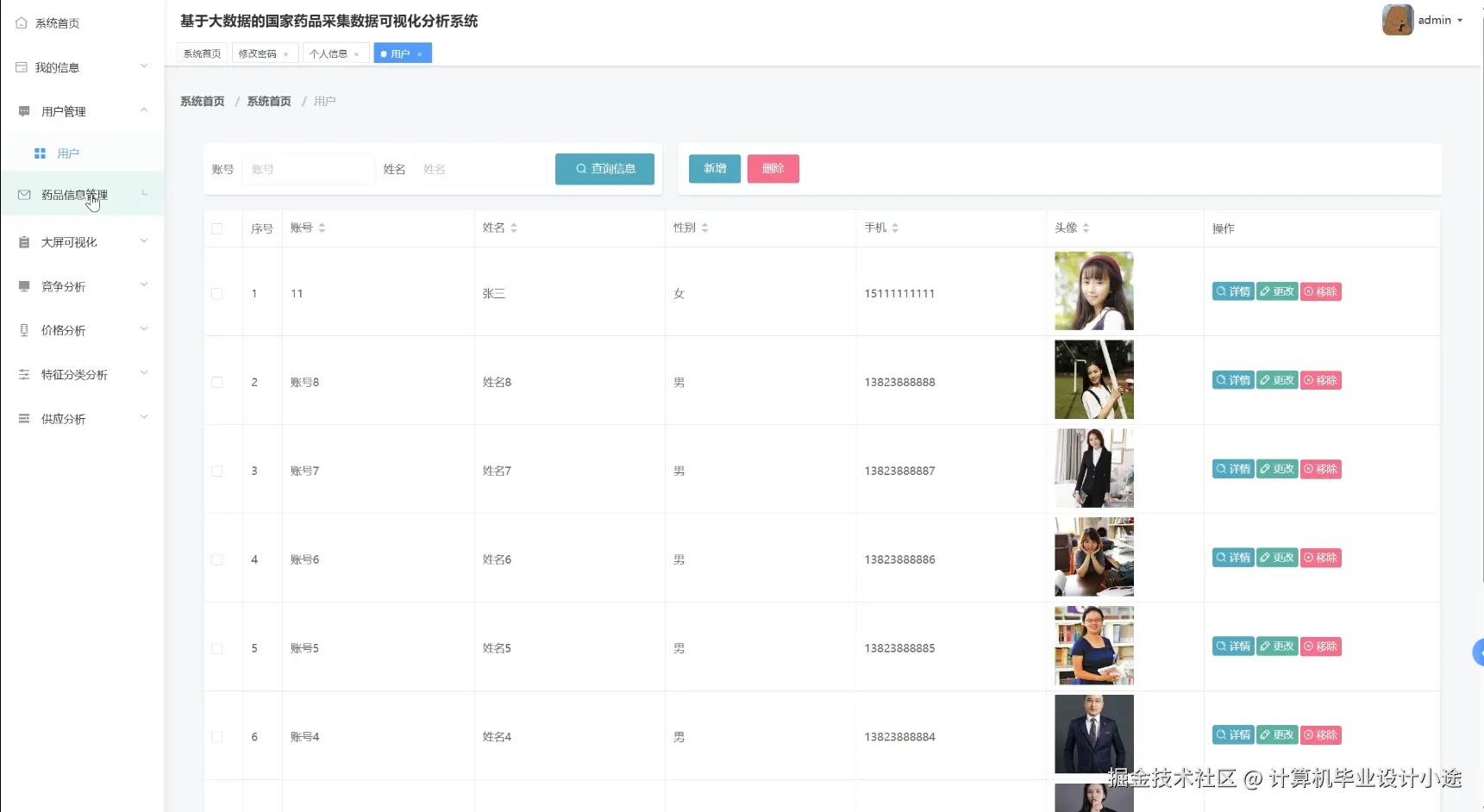Switch to the 系统首页 tab
Image resolution: width=1484 pixels, height=812 pixels.
[203, 53]
